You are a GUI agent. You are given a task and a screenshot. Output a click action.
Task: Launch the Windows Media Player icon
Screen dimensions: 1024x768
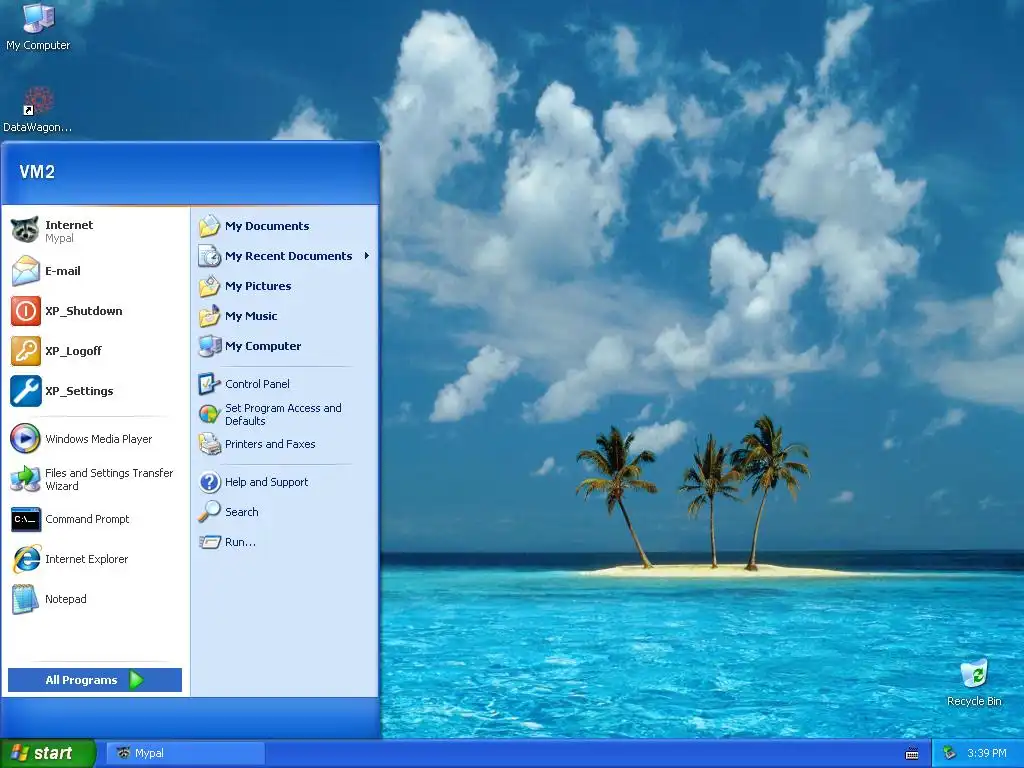click(x=25, y=438)
